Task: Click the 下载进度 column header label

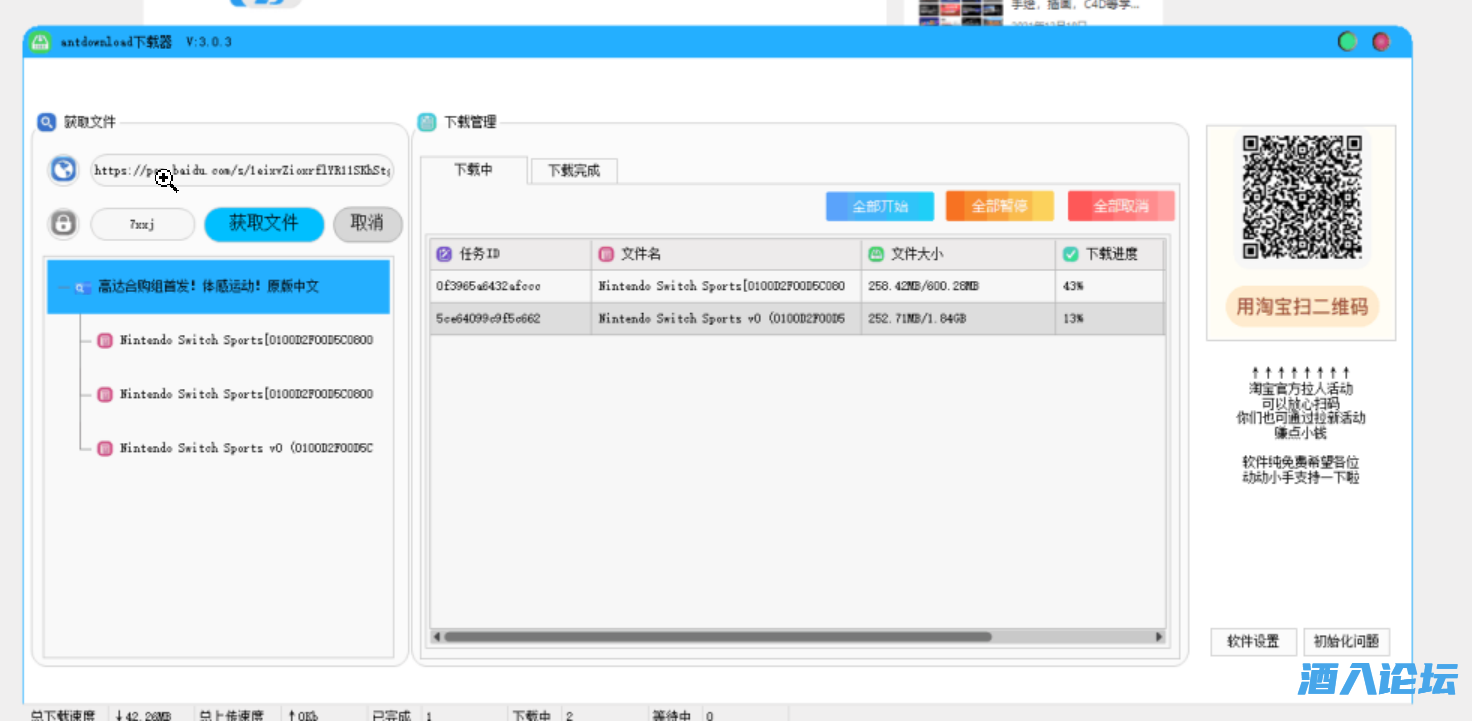Action: tap(1112, 254)
